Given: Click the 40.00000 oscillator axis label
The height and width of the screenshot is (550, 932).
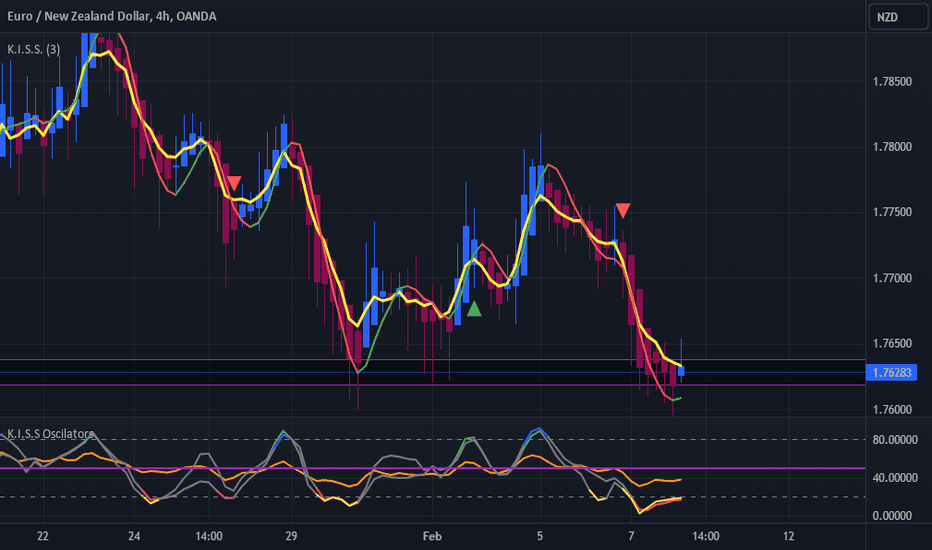Looking at the screenshot, I should pyautogui.click(x=895, y=478).
